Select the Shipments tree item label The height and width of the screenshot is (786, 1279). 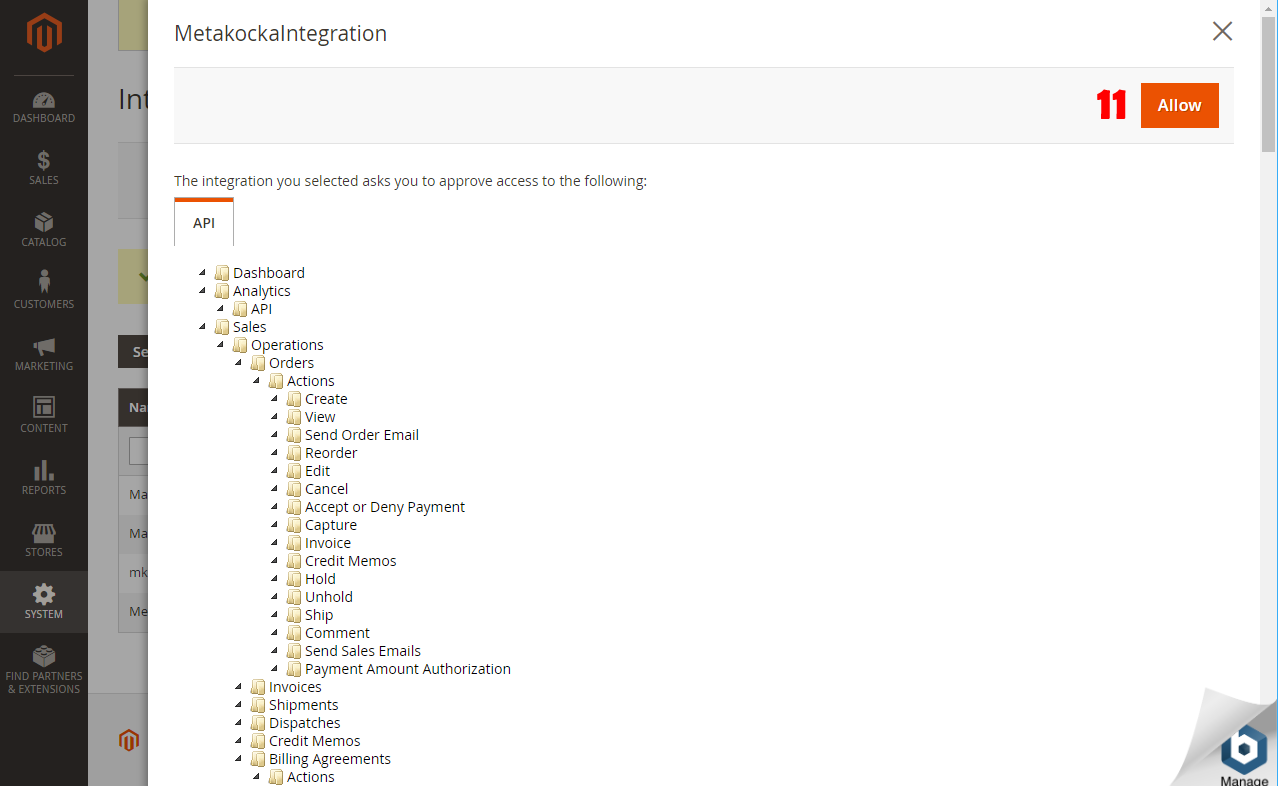tap(303, 705)
